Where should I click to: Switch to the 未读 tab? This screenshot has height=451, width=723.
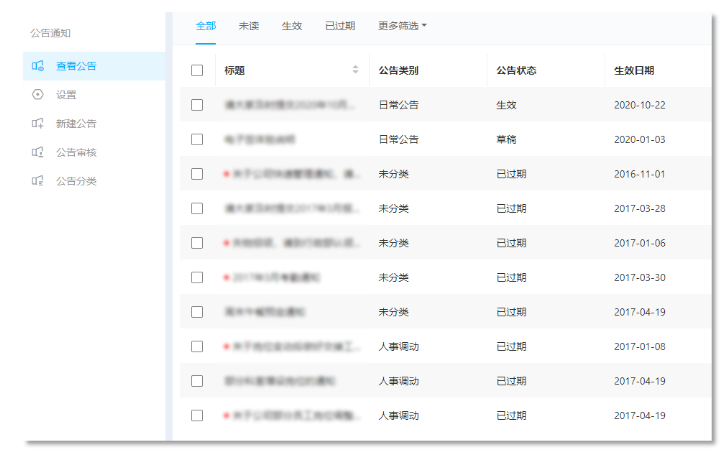coord(249,25)
